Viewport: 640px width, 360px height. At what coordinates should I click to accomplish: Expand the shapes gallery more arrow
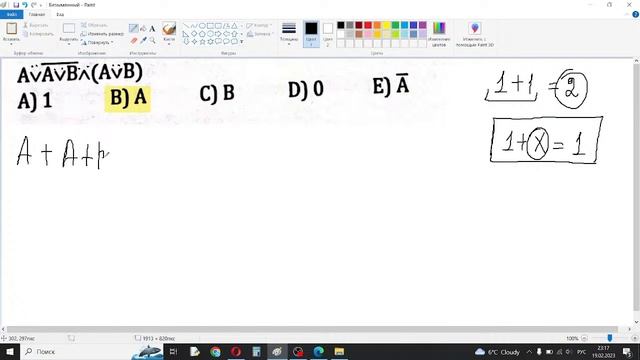(x=242, y=42)
